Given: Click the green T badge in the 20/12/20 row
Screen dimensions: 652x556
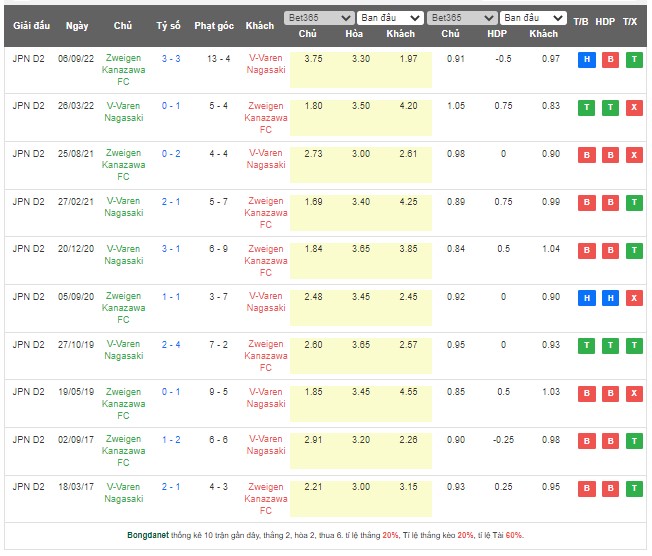Looking at the screenshot, I should 634,250.
